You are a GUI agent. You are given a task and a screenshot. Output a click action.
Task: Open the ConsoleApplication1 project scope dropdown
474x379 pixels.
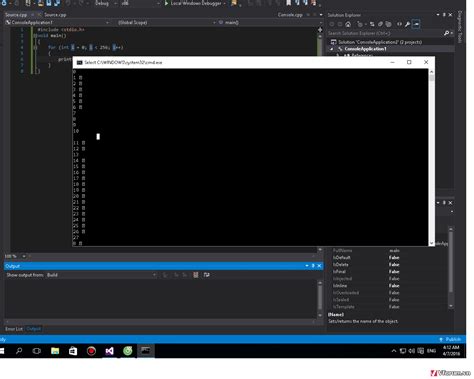click(x=57, y=23)
